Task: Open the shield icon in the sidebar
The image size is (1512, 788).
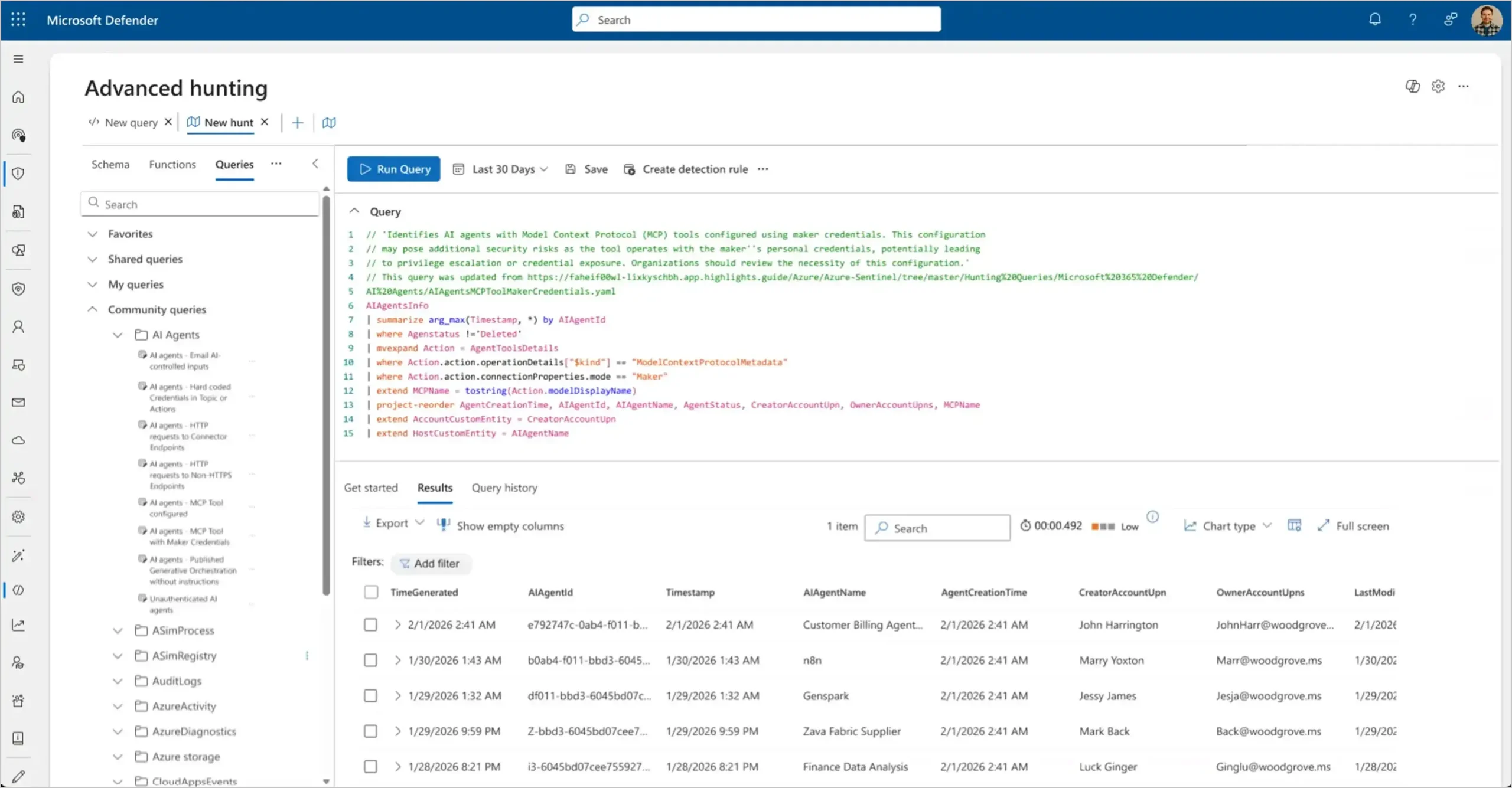Action: pyautogui.click(x=18, y=174)
